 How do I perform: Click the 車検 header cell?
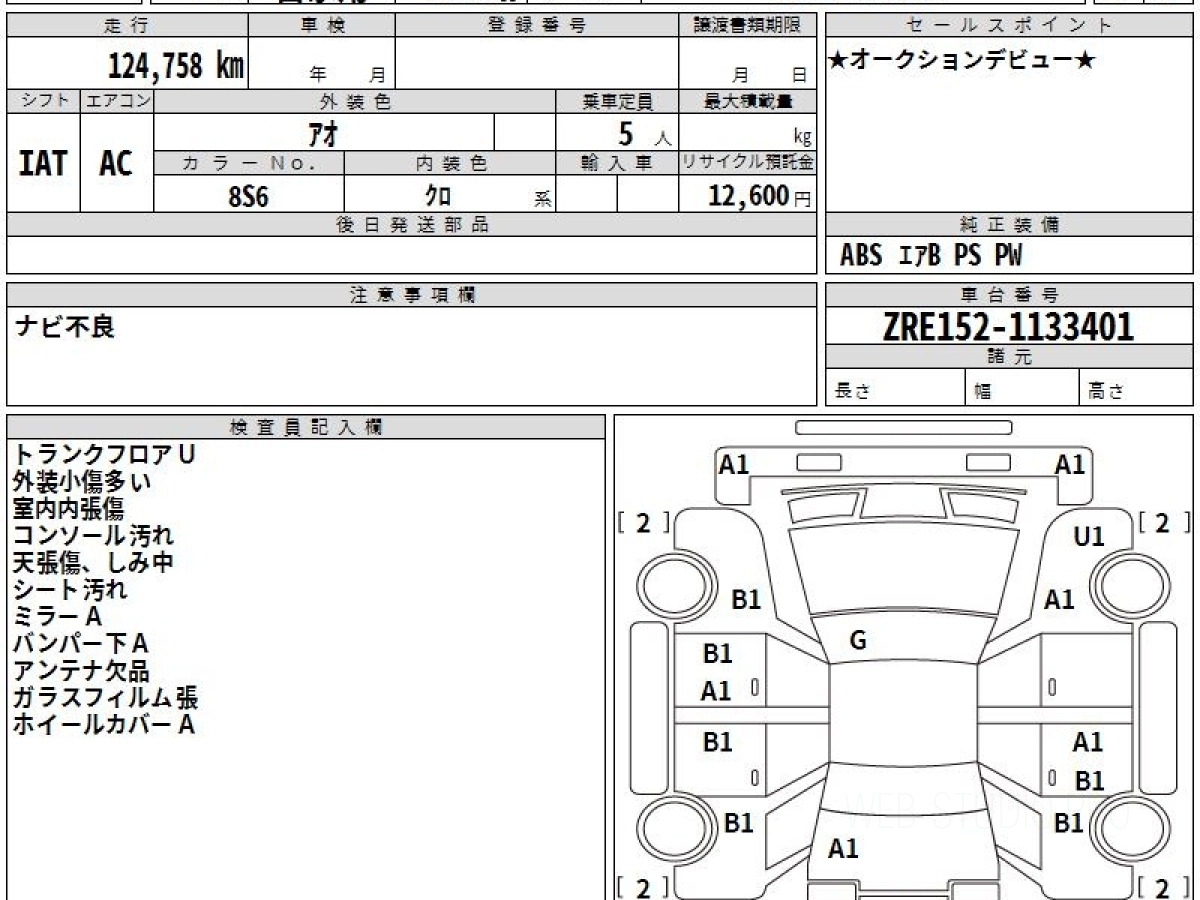322,26
